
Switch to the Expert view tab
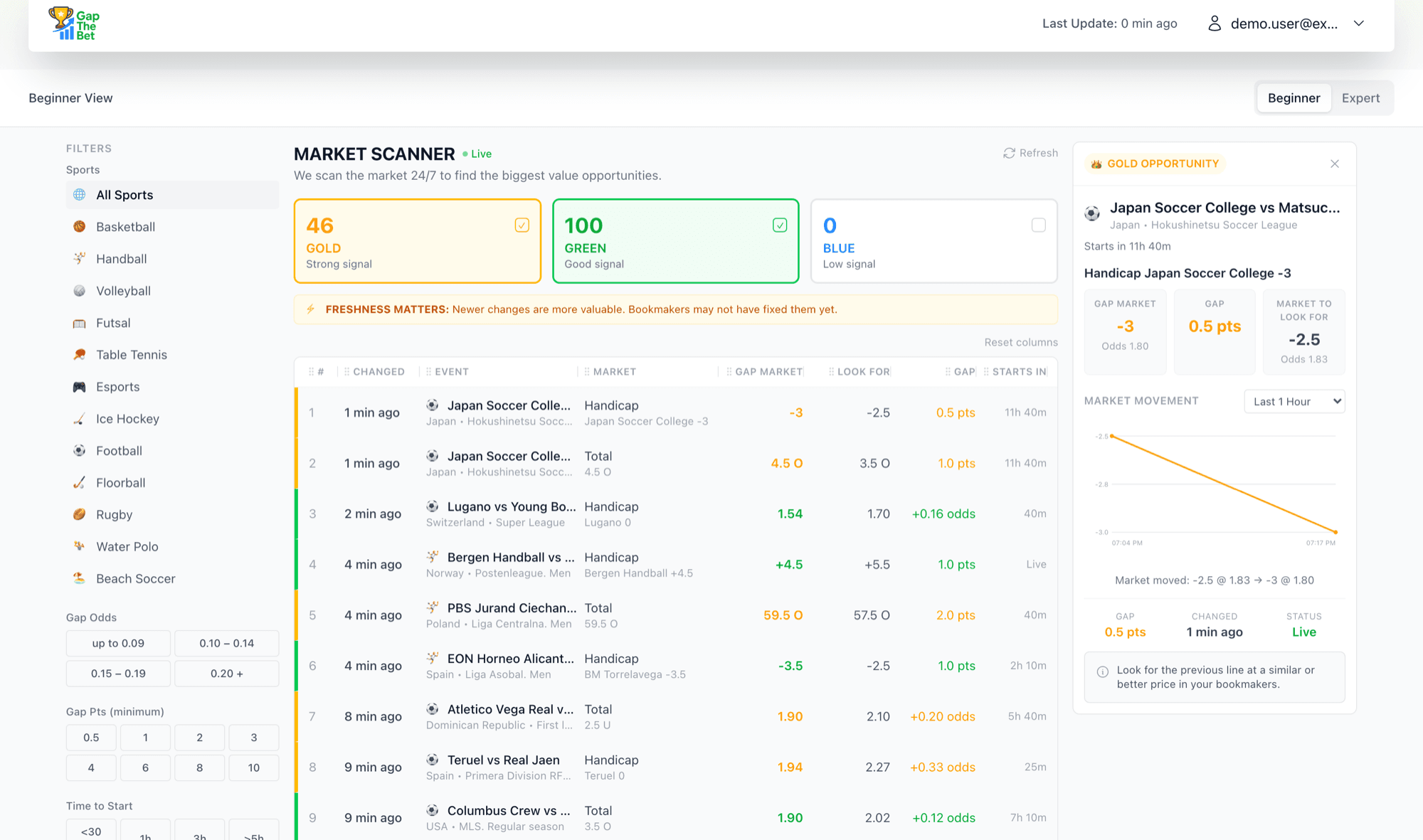tap(1360, 98)
